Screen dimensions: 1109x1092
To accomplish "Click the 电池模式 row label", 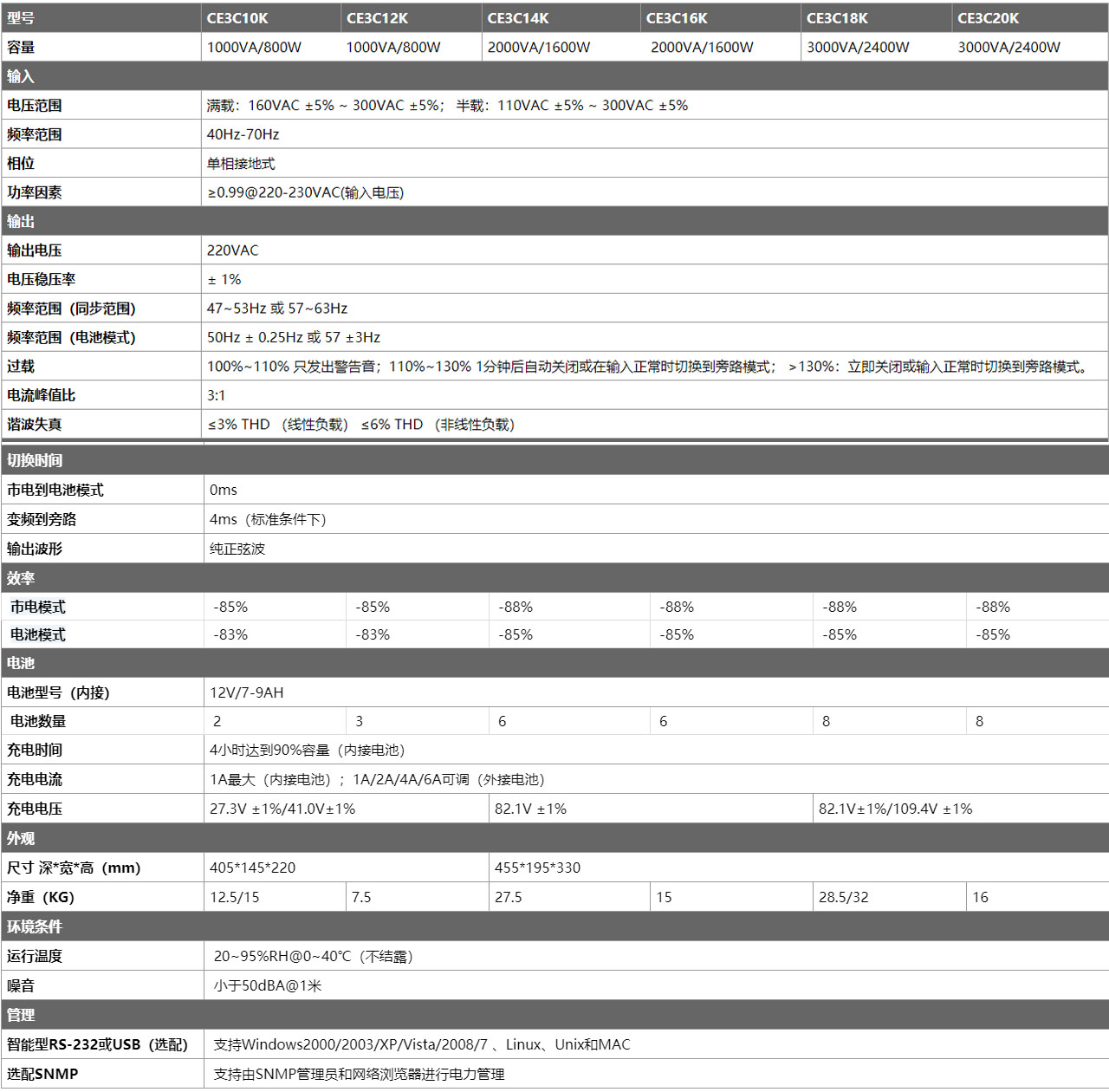I will pyautogui.click(x=38, y=635).
